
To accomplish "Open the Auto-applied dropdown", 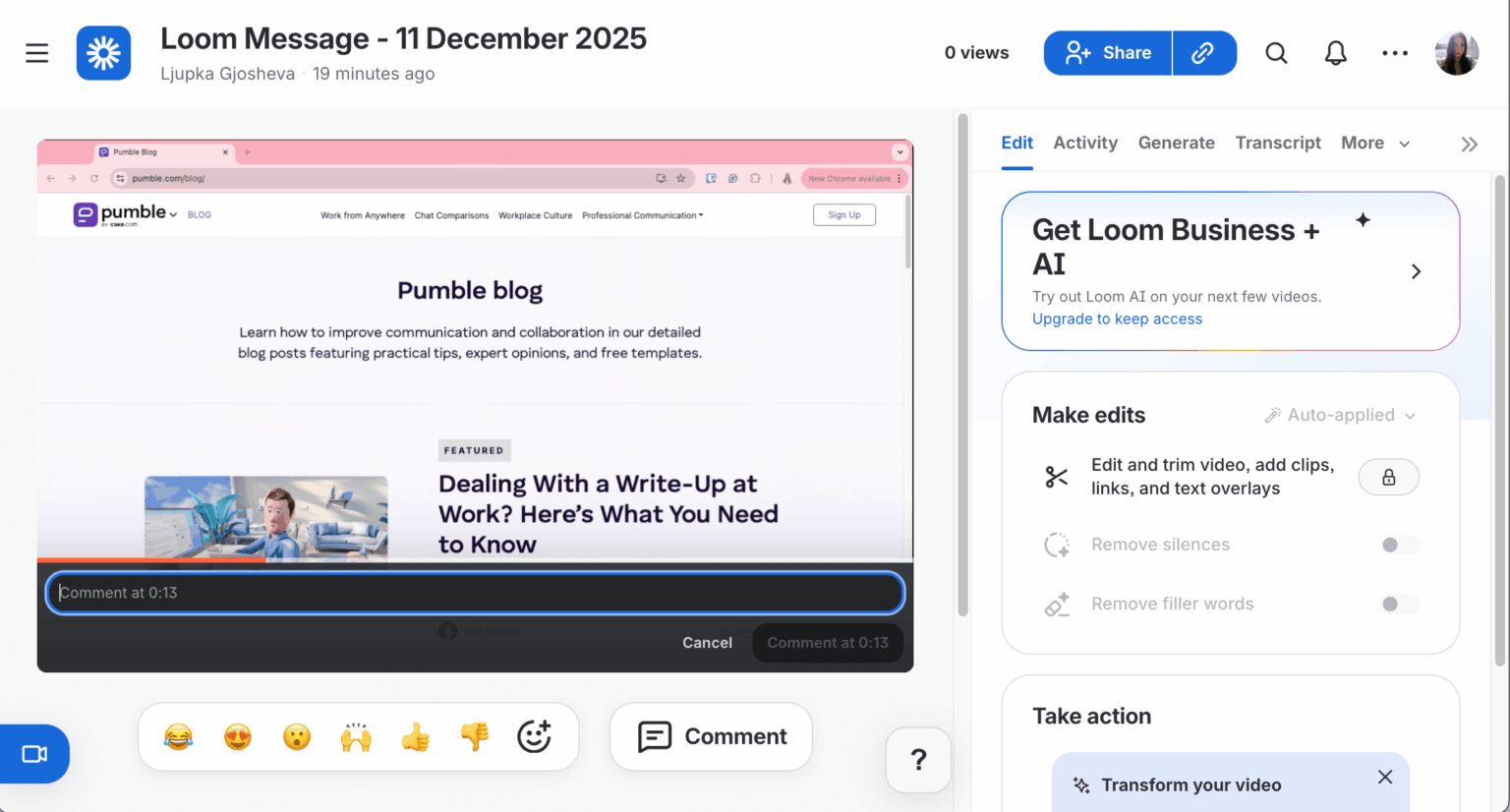I will coord(1340,415).
